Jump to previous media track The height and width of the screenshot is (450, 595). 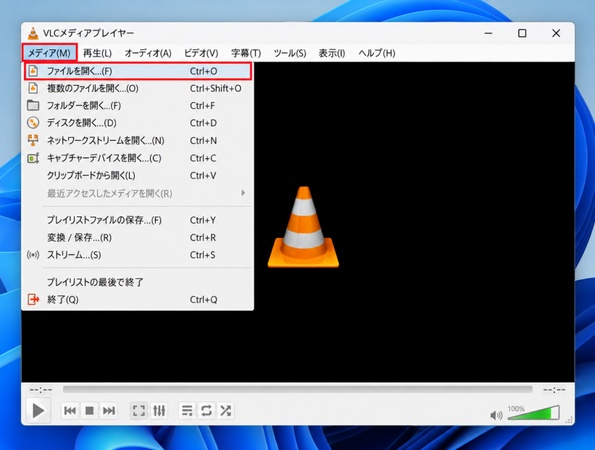point(70,411)
